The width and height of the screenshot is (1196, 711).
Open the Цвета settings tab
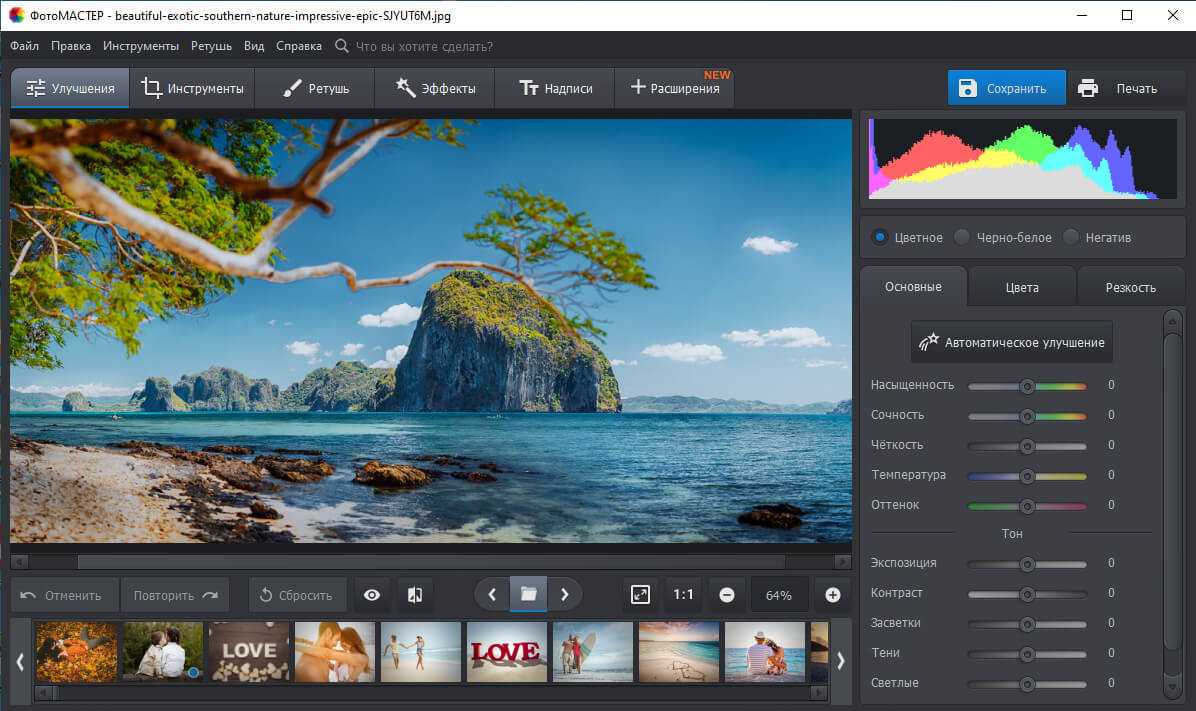1022,287
